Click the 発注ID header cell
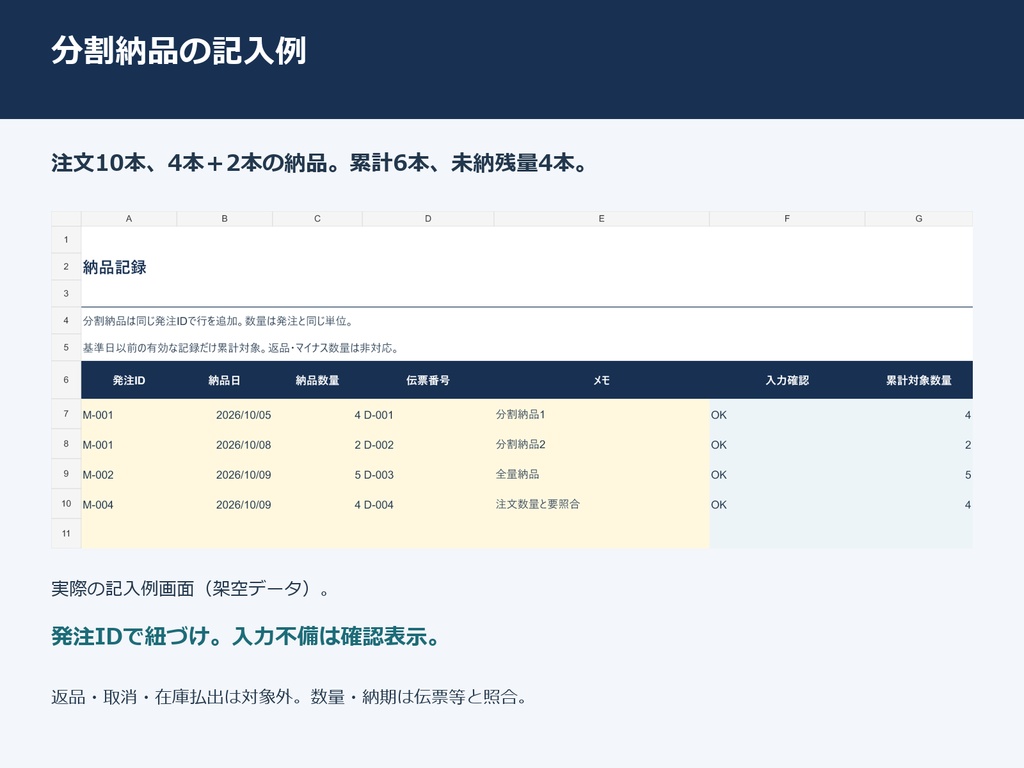This screenshot has width=1024, height=768. [x=129, y=380]
